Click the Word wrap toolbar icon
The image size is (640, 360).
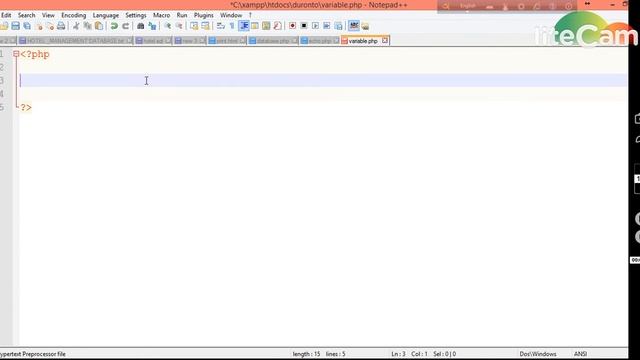click(x=221, y=26)
